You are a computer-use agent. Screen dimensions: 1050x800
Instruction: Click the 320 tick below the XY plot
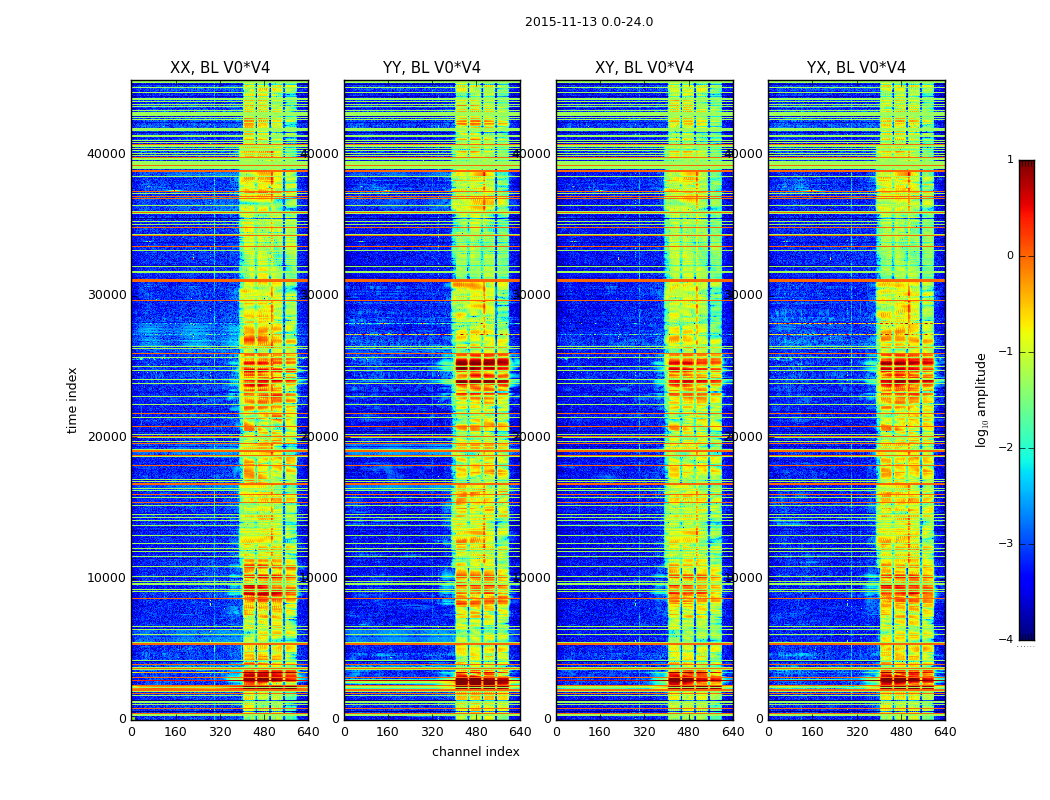644,732
